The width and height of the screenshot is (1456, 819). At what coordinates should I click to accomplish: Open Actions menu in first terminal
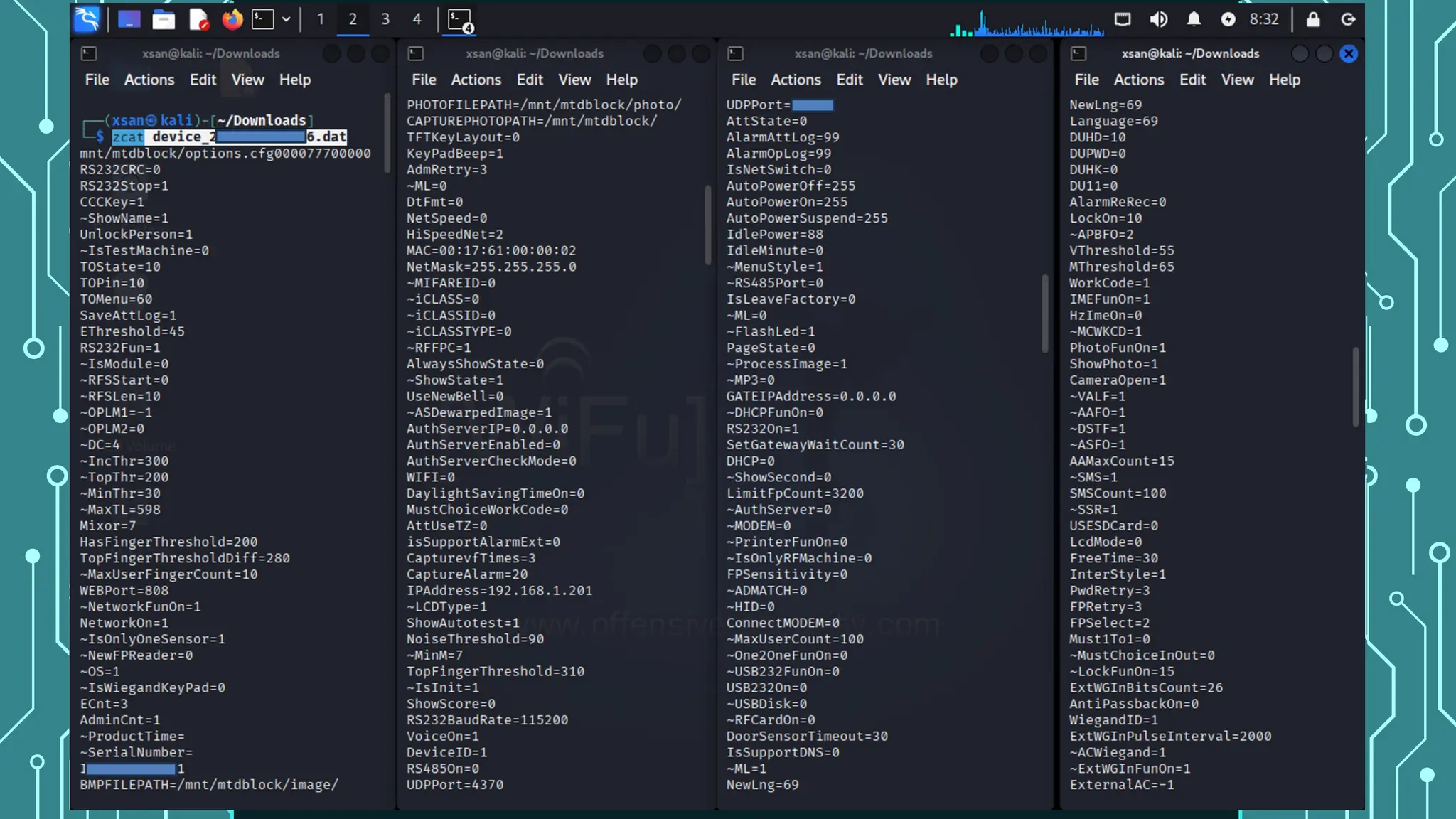click(x=149, y=80)
